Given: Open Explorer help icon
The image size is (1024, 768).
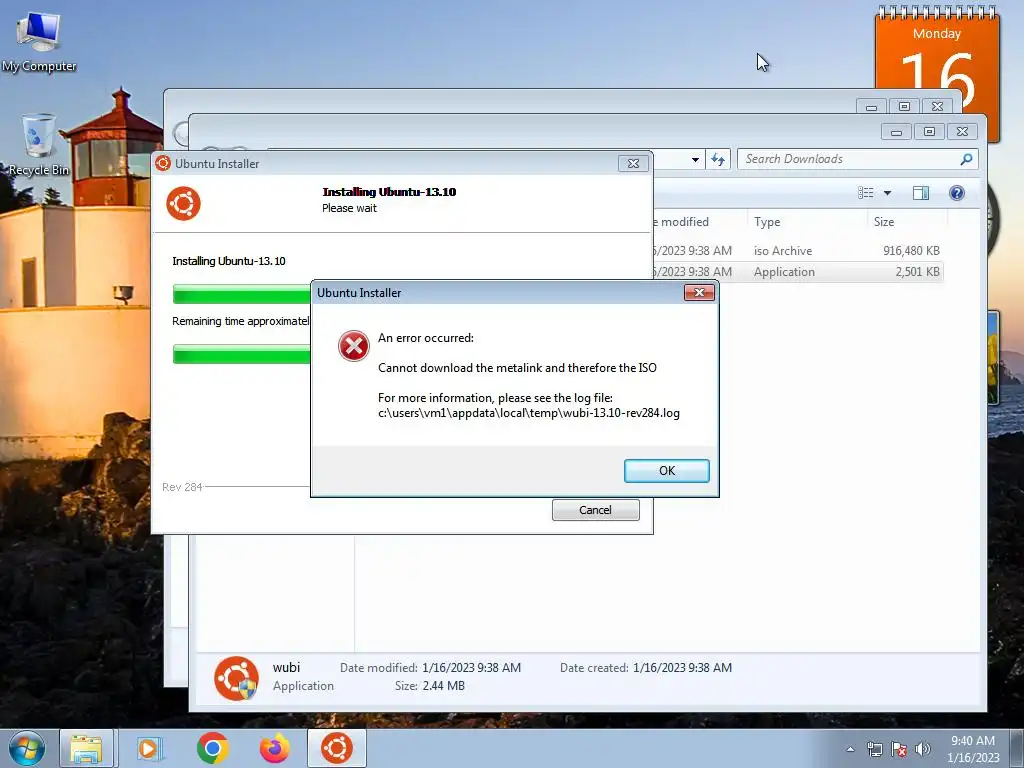Looking at the screenshot, I should (957, 193).
